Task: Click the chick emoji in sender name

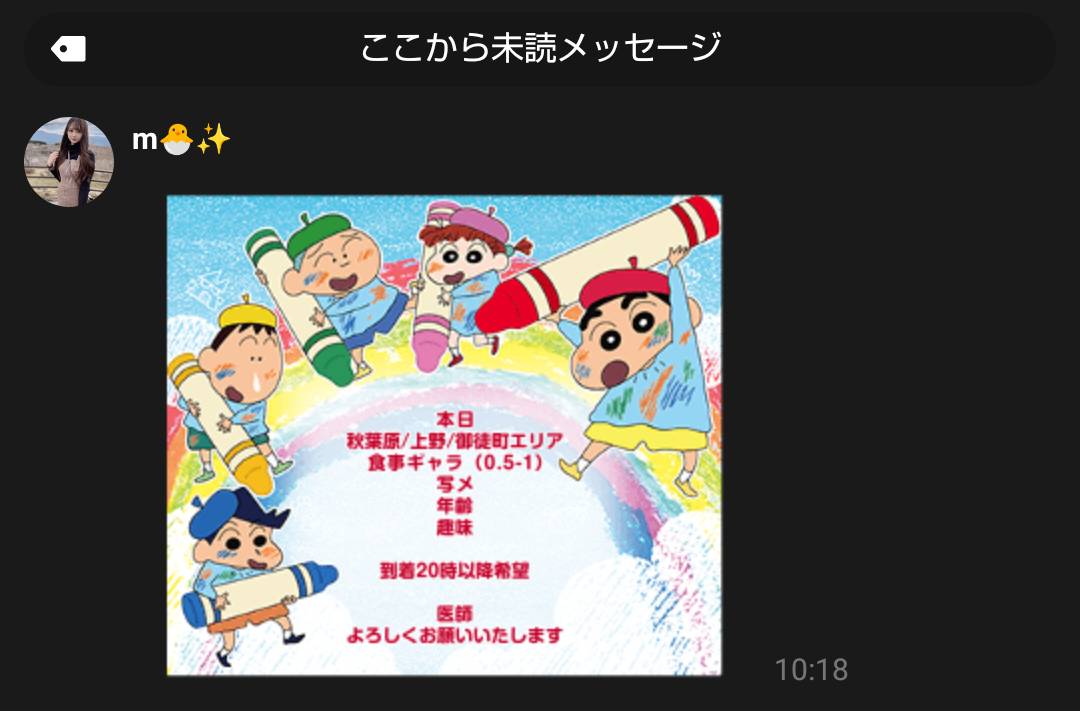Action: click(x=176, y=140)
